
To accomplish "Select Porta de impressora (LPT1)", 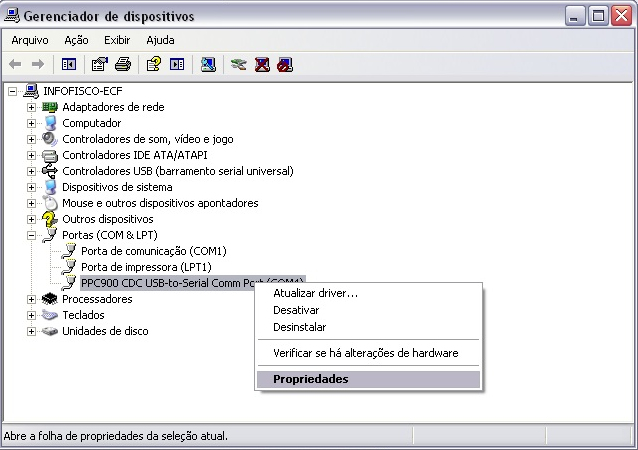I will pos(146,267).
